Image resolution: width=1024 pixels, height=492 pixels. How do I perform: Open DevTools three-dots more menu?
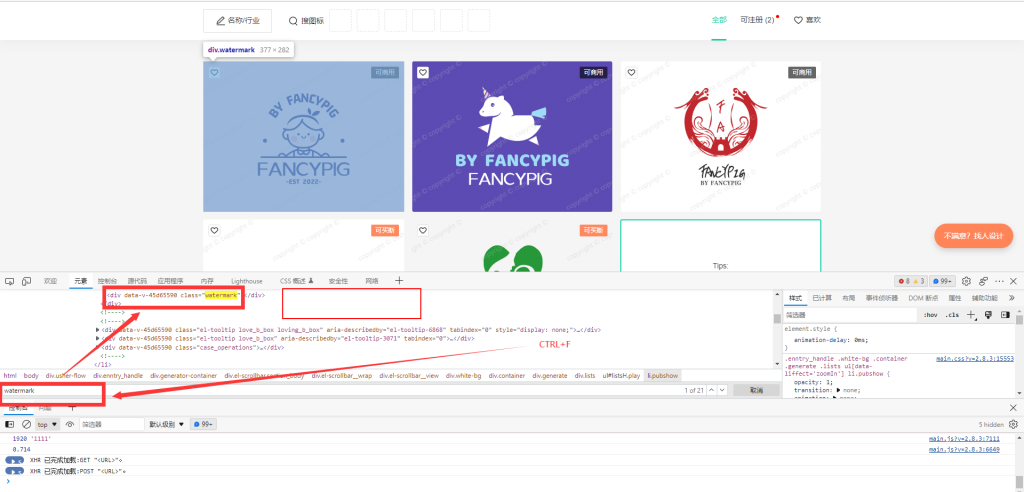point(999,281)
